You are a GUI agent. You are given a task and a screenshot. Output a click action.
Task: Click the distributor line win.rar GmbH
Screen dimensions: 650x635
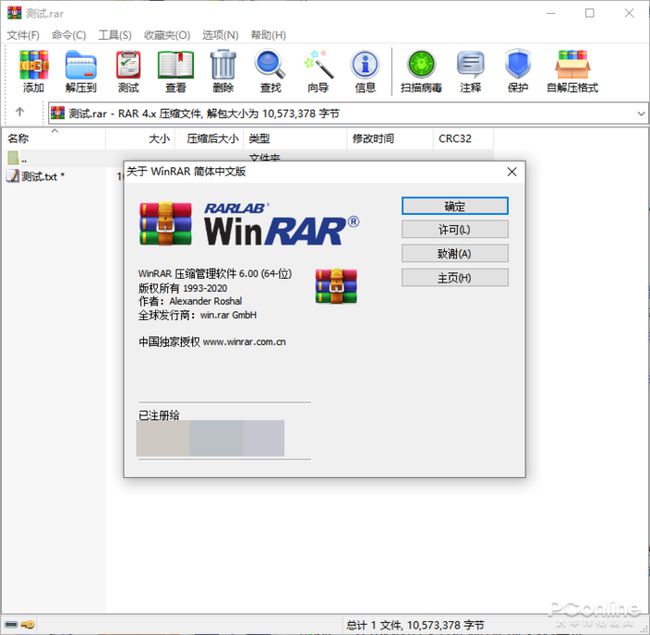point(197,315)
